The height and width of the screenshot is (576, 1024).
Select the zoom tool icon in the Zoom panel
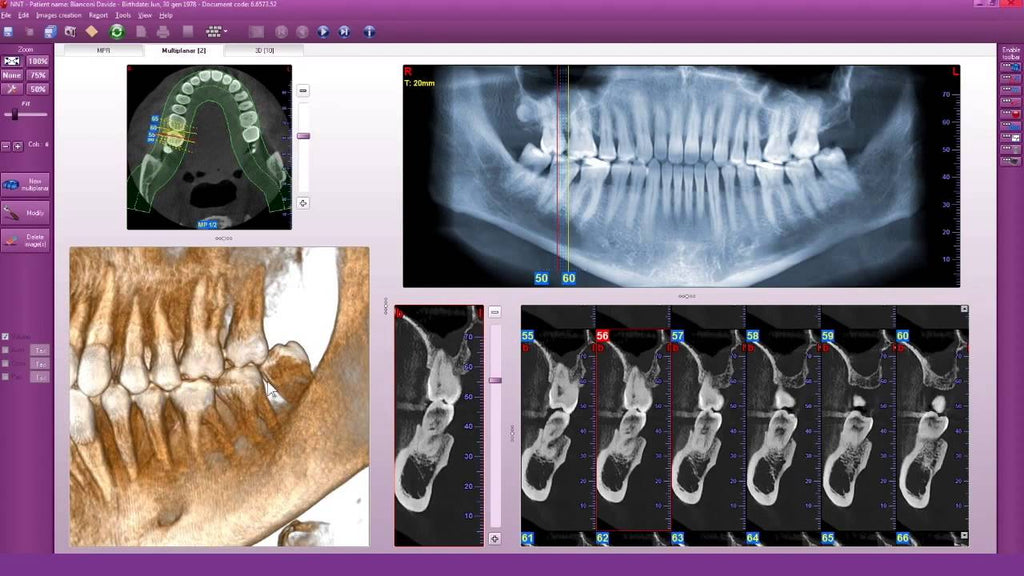pyautogui.click(x=11, y=62)
